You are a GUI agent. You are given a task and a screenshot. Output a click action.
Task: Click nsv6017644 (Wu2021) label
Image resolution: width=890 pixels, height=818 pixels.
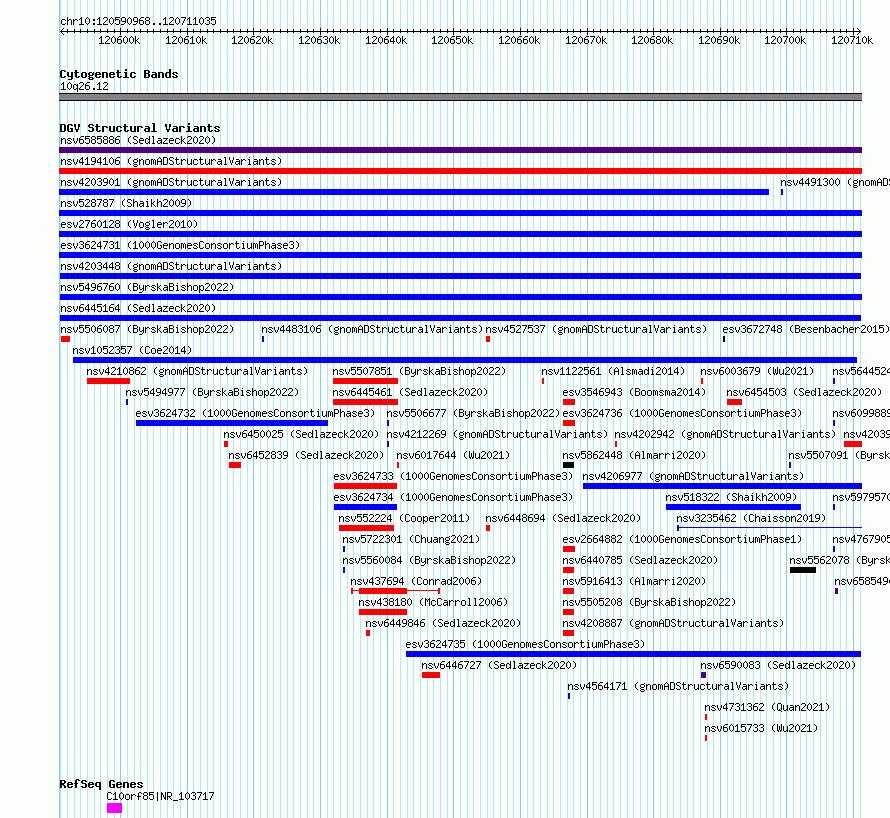tap(453, 455)
